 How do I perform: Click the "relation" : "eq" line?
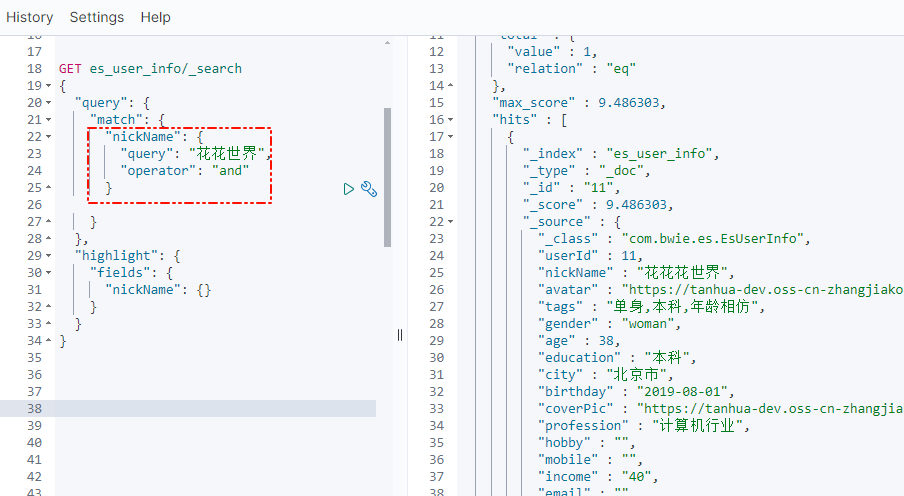point(571,69)
